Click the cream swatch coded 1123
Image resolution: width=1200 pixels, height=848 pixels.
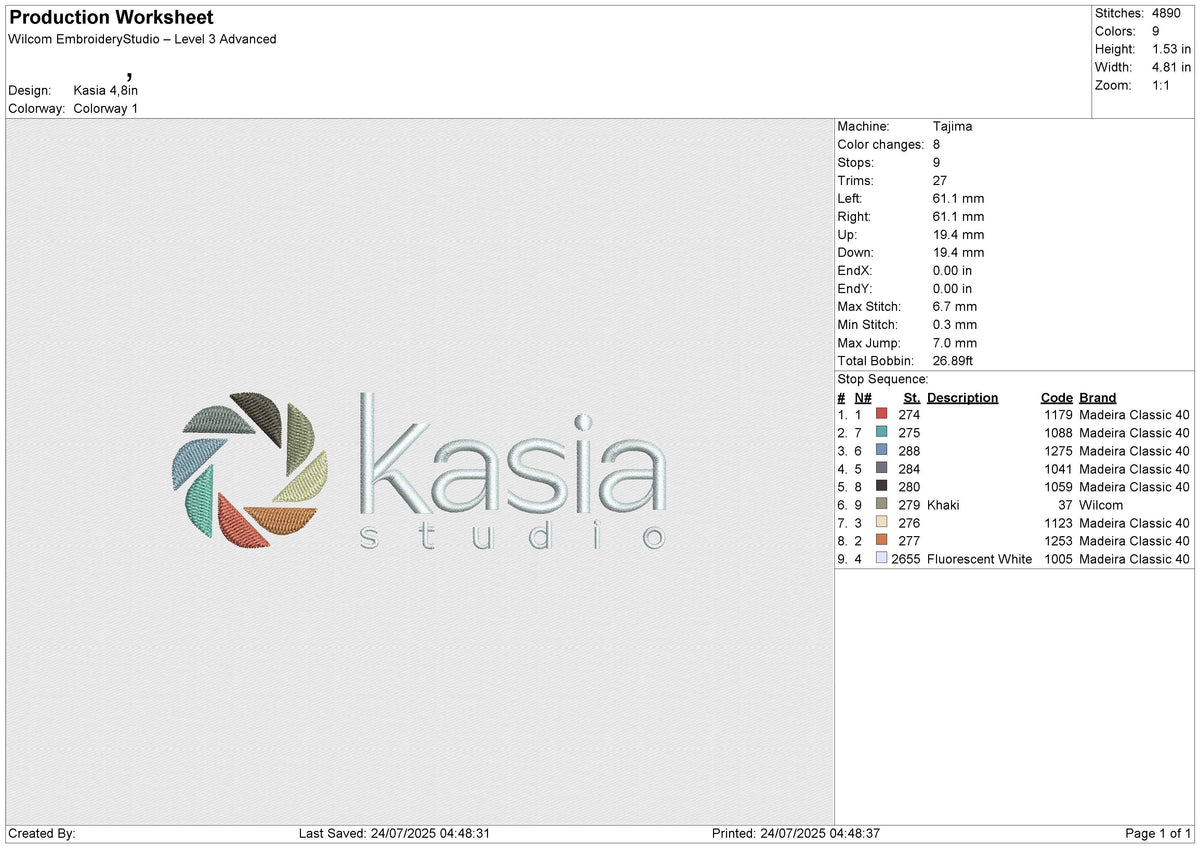tap(881, 522)
